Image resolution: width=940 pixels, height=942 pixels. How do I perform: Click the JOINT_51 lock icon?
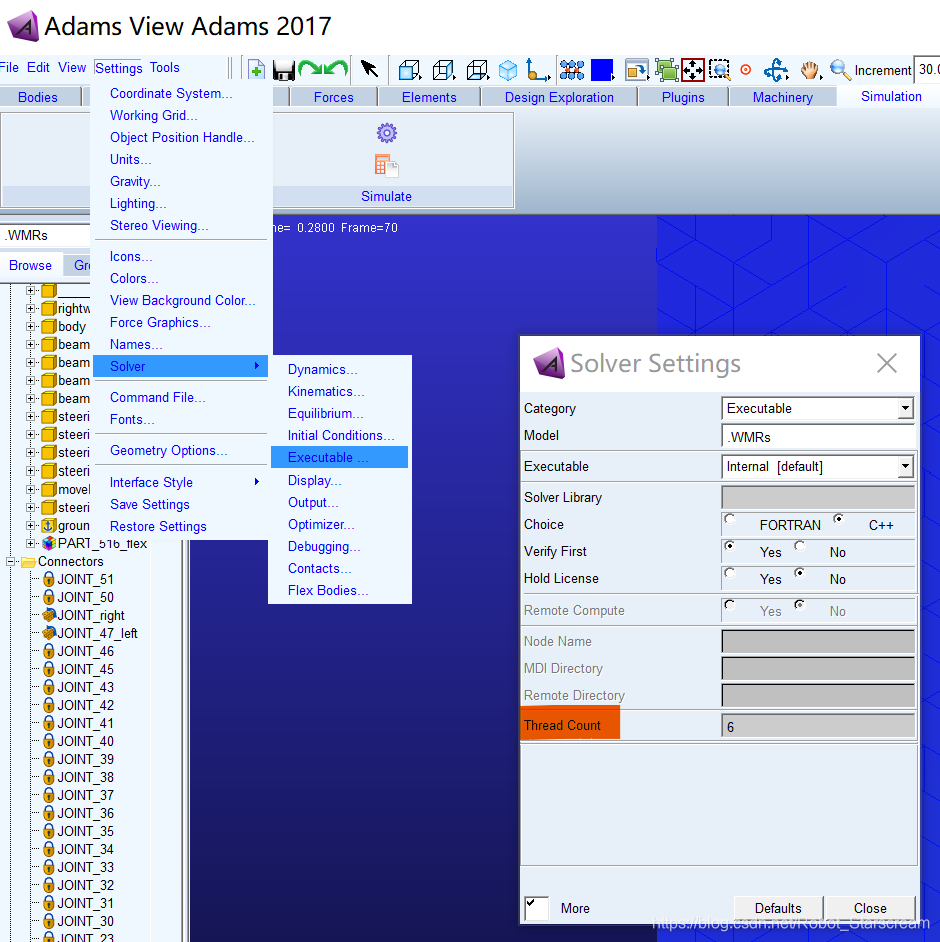point(49,579)
